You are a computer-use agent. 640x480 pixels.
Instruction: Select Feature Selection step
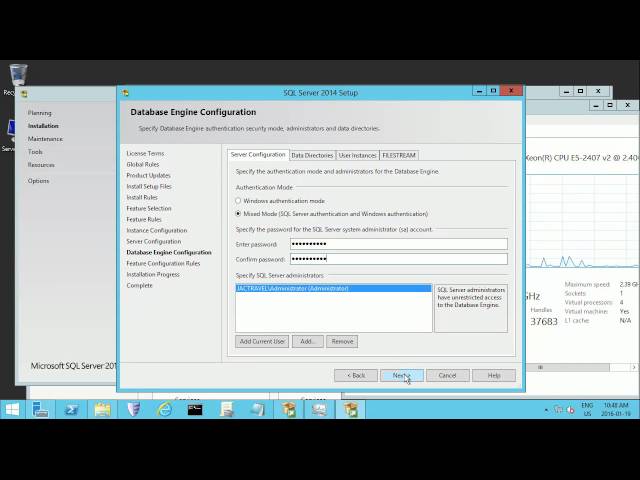tap(149, 209)
